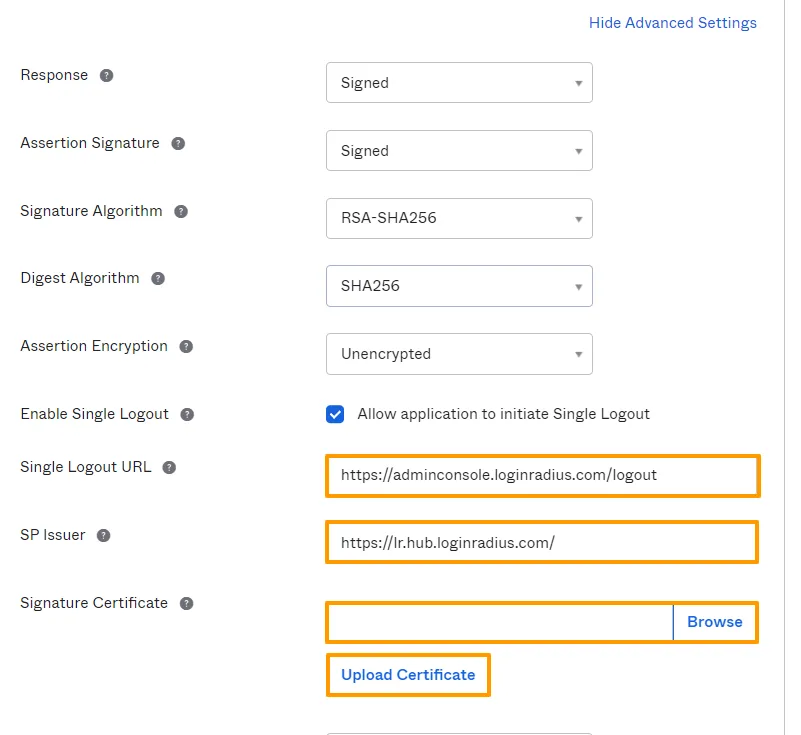Open the Signature Certificate help icon
Screen dimensions: 801x735
click(x=186, y=602)
